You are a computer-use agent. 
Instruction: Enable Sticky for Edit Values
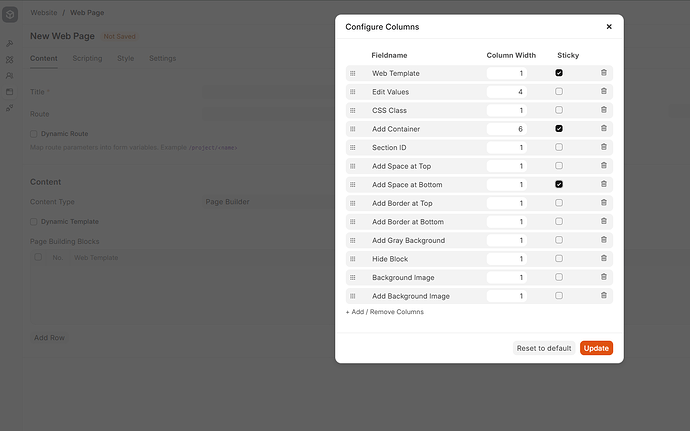coord(559,92)
